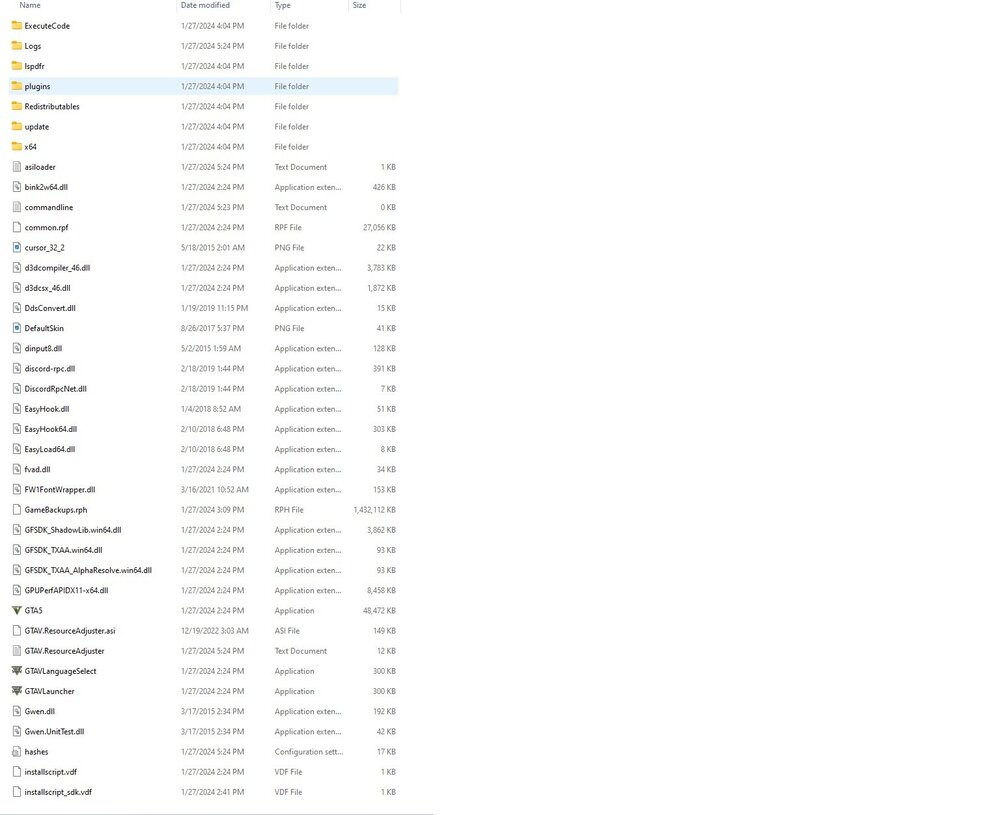
Task: Click the asiloader text document icon
Action: pos(17,167)
